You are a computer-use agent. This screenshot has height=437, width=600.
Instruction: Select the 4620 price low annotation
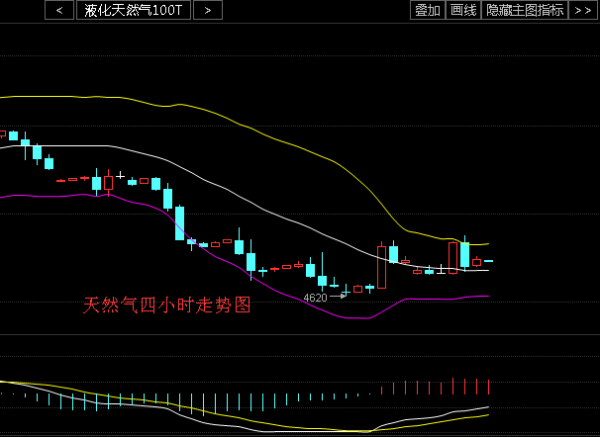point(315,298)
